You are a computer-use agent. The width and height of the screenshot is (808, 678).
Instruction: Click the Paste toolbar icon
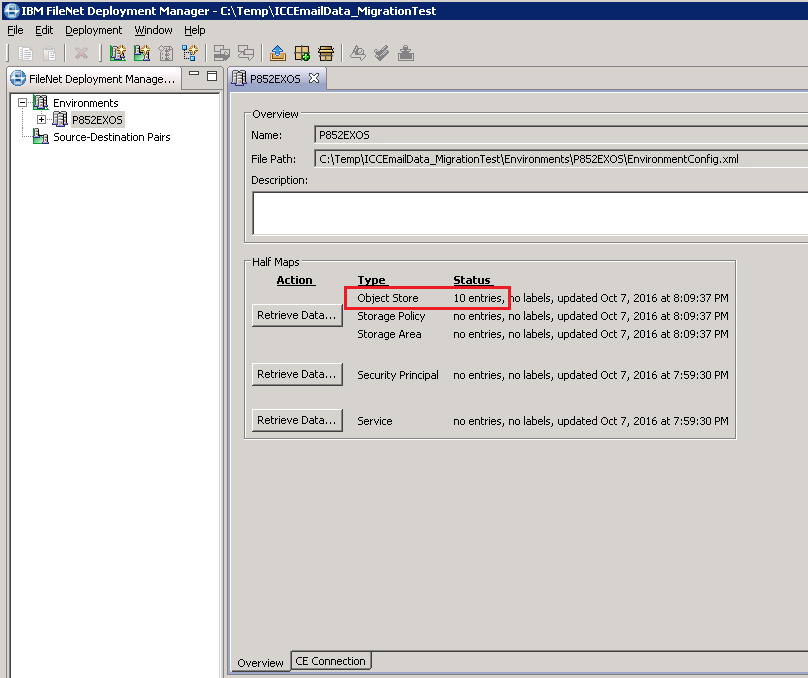point(47,53)
